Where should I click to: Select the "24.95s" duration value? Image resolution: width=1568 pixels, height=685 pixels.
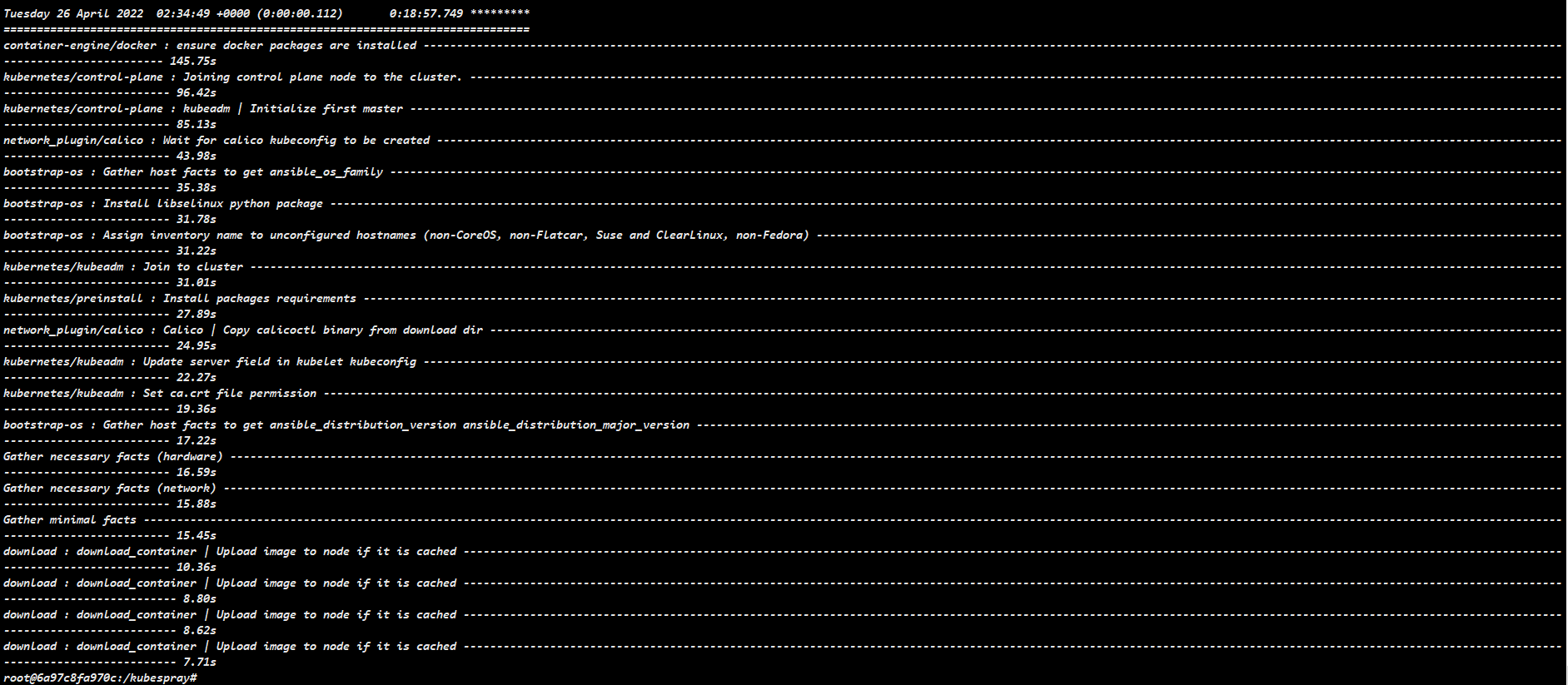tap(197, 345)
